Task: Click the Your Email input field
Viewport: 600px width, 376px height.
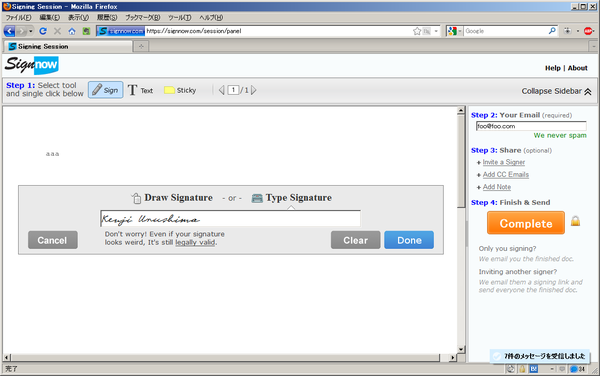Action: (531, 126)
